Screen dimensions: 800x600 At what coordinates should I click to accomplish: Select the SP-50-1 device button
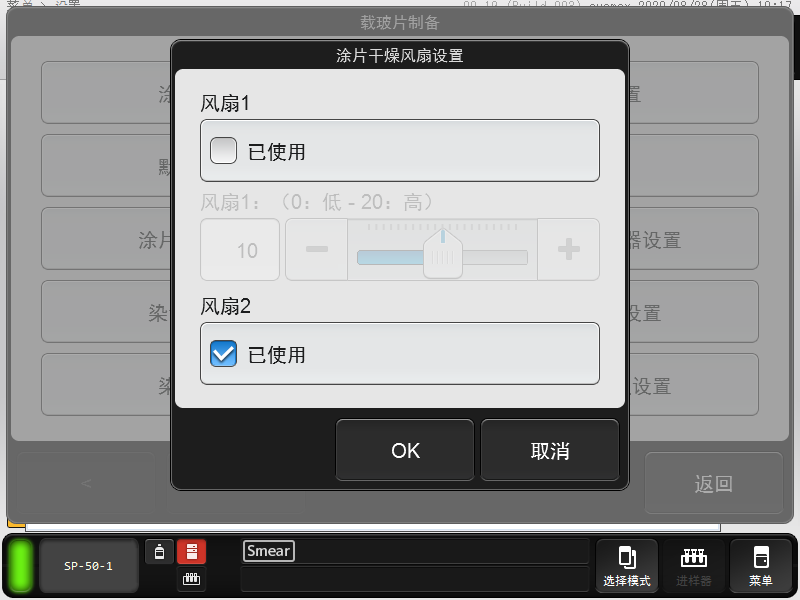(88, 566)
